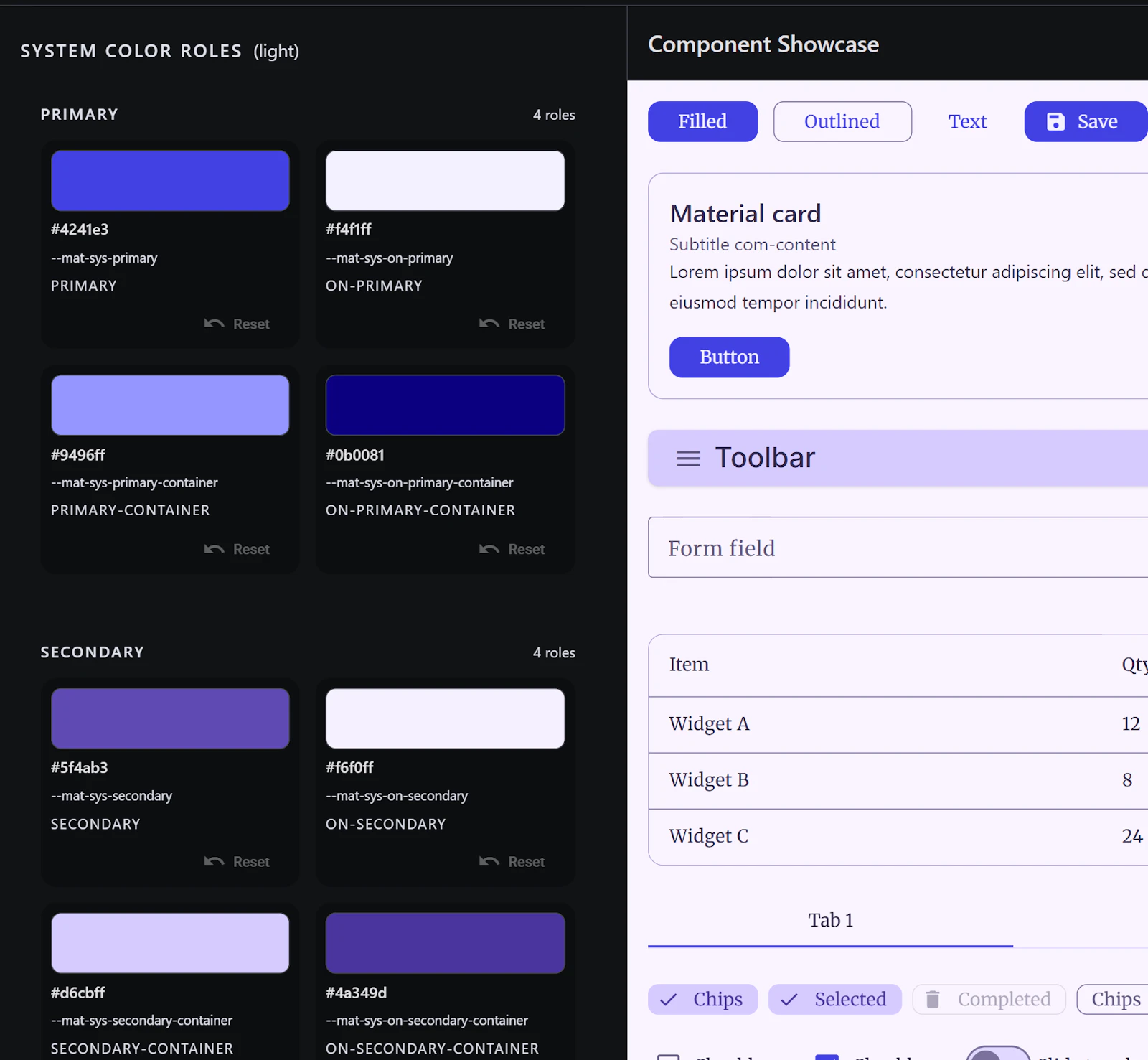Toggle the first Chips chip with checkmark
Viewport: 1148px width, 1060px height.
[702, 999]
